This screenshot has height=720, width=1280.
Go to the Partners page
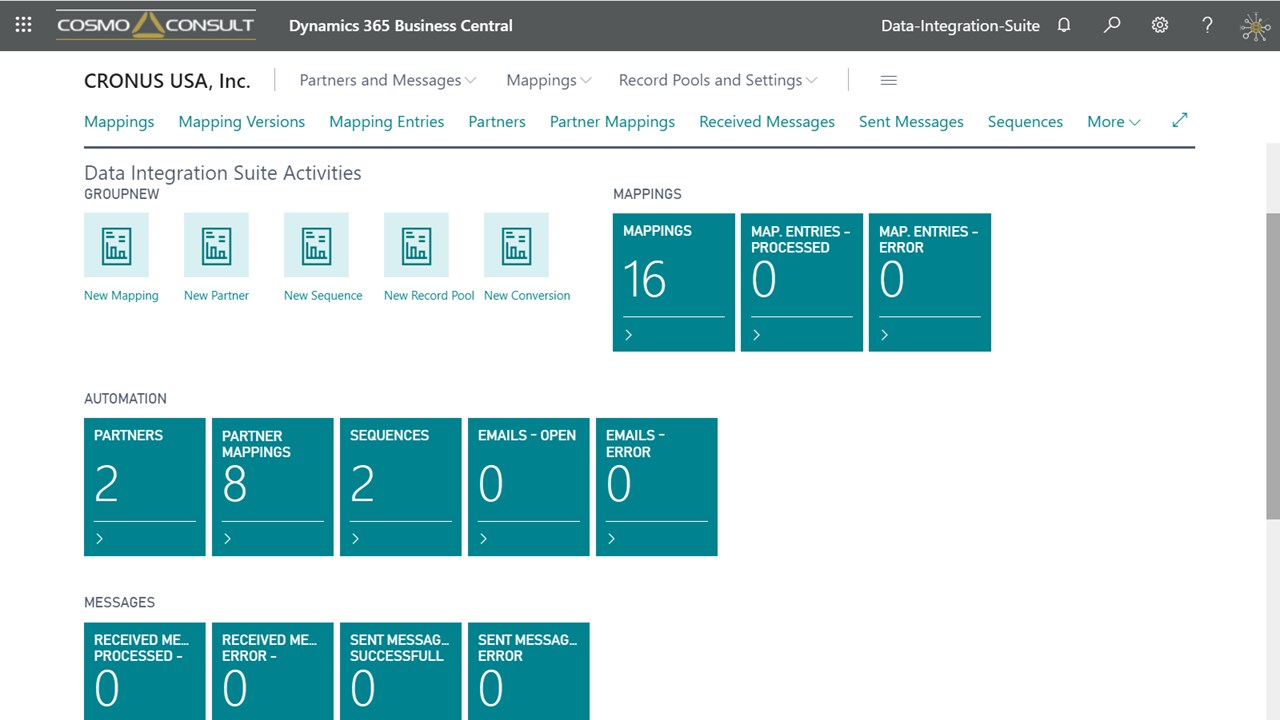(497, 122)
